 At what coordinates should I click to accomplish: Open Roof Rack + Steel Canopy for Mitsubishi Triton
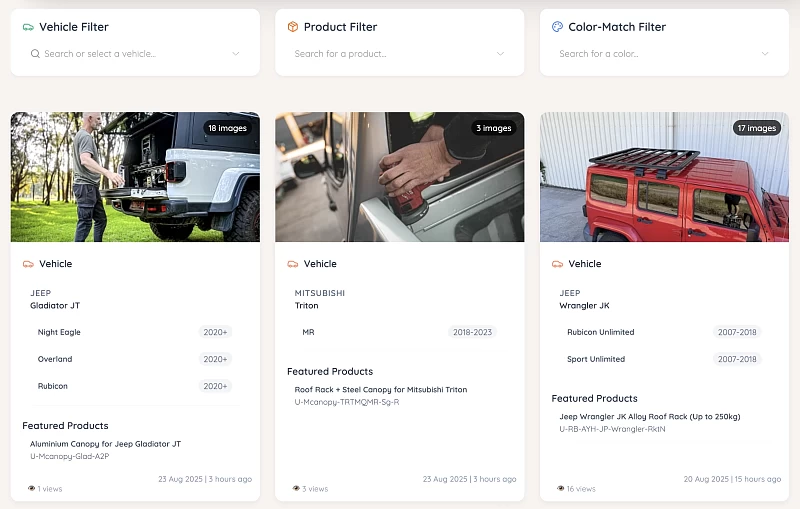[x=381, y=389]
